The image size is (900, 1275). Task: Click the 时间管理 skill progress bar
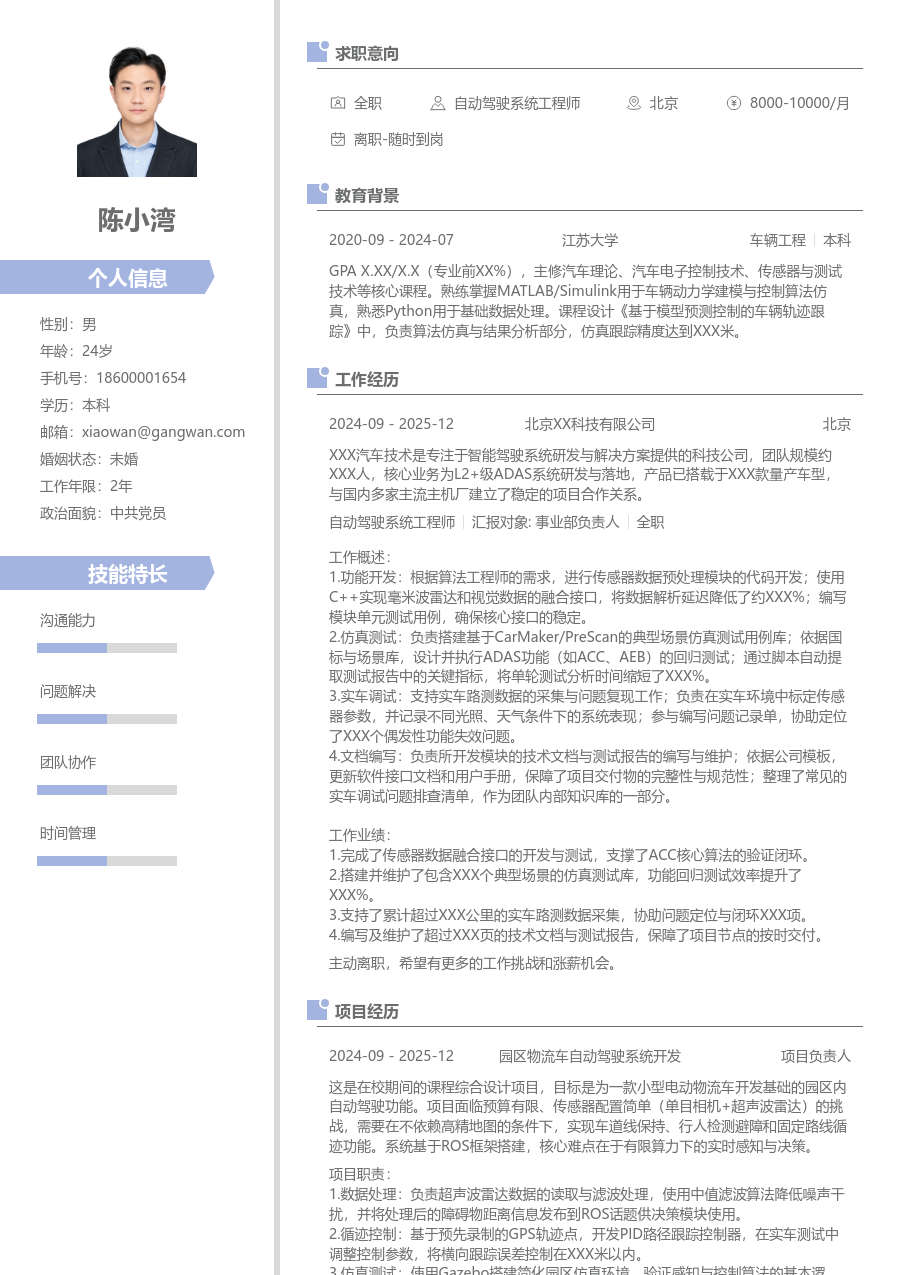coord(106,860)
